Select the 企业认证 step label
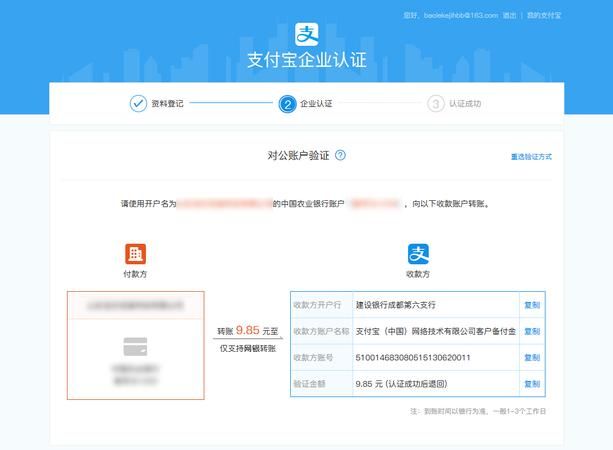 tap(316, 104)
